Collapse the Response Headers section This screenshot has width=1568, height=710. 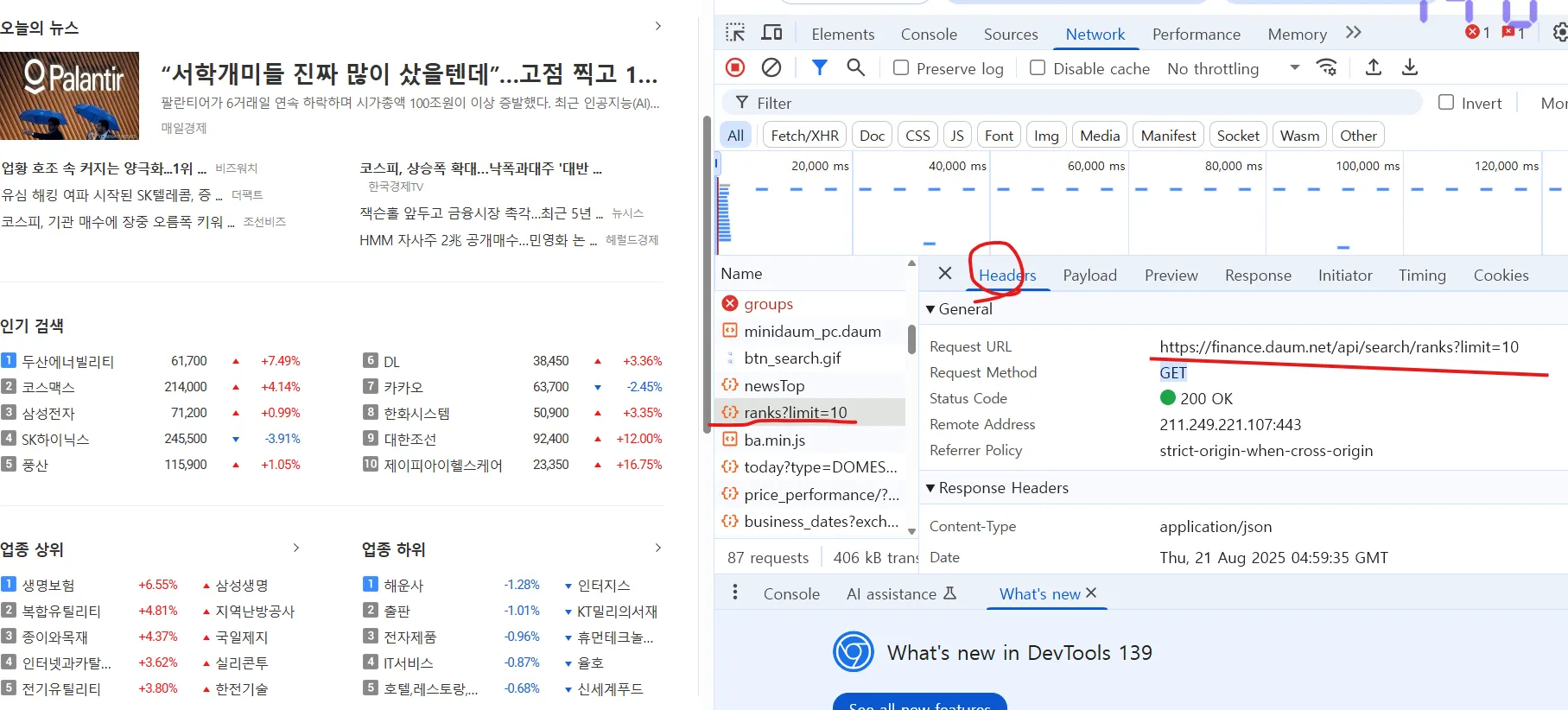click(x=930, y=488)
